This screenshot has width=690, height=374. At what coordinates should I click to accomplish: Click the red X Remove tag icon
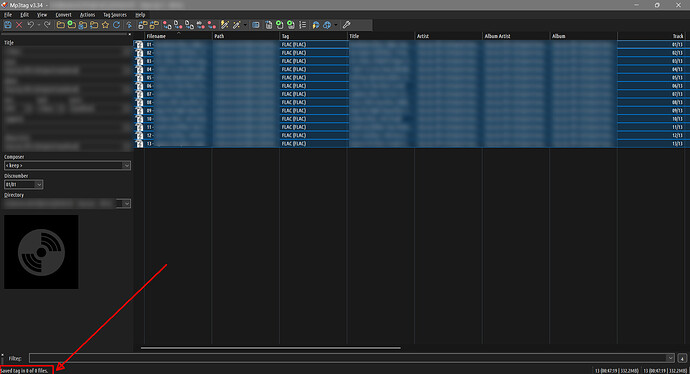[19, 25]
